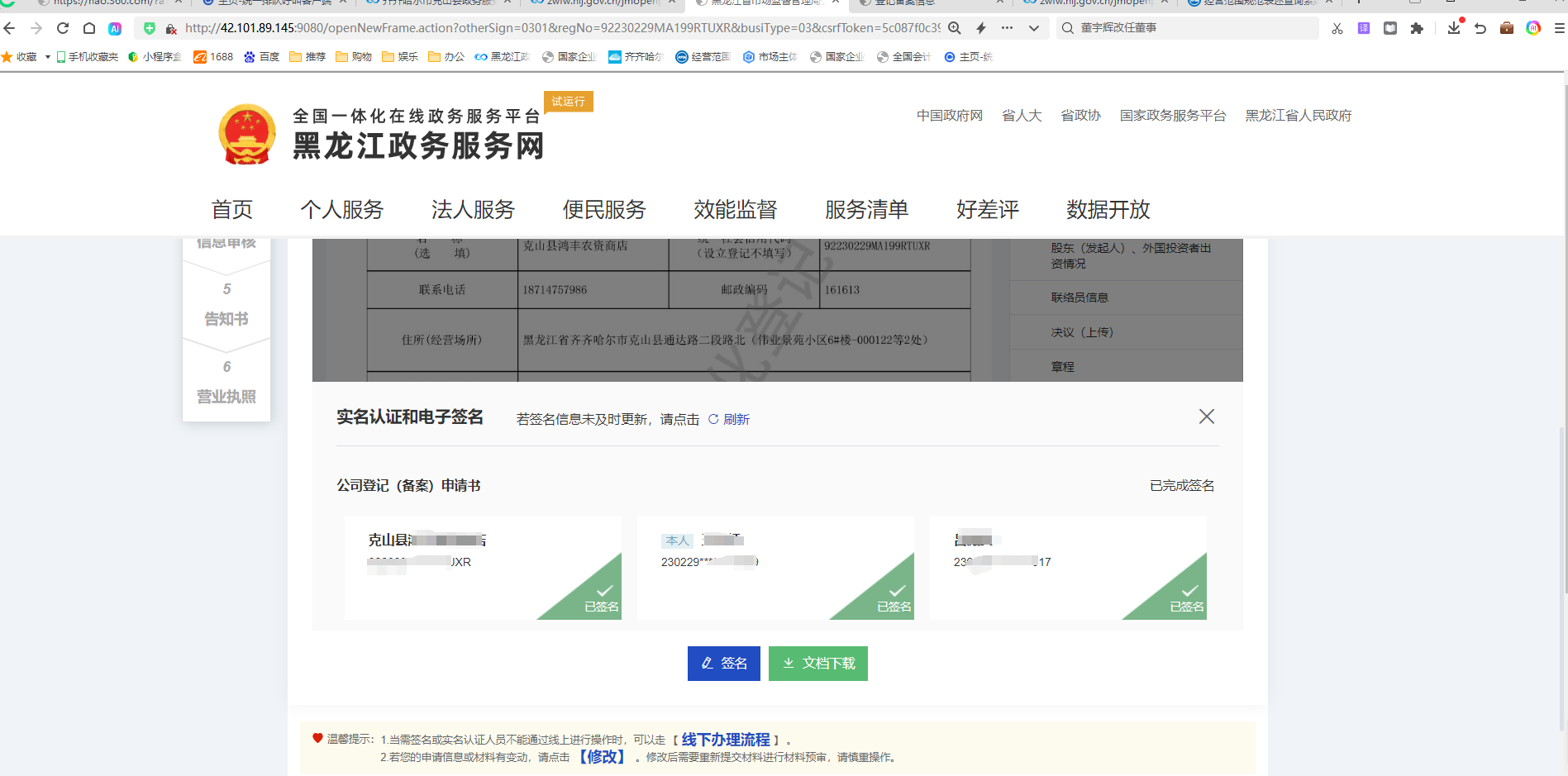Open the 娱乐 bookmark folder

point(400,57)
